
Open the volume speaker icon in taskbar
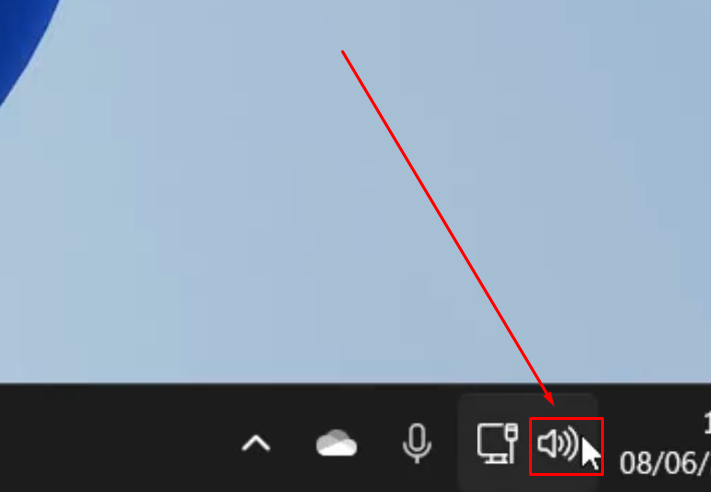tap(558, 443)
